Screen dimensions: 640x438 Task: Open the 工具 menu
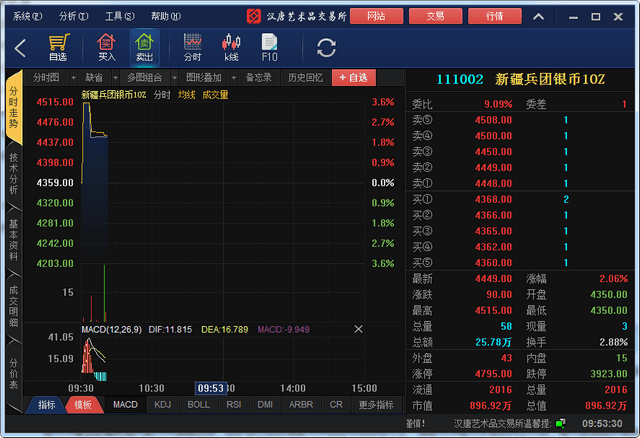point(119,16)
